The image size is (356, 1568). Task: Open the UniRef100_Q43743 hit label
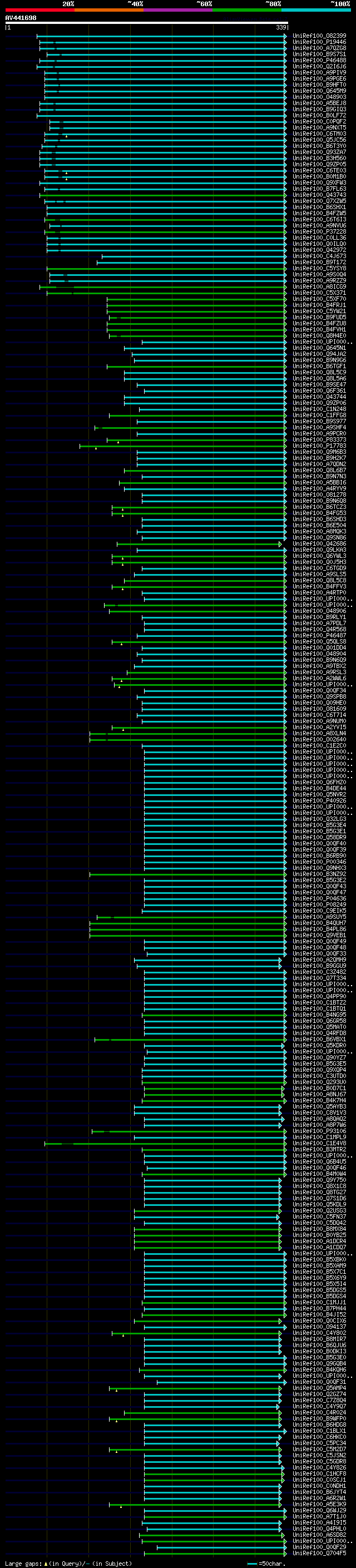coord(319,195)
